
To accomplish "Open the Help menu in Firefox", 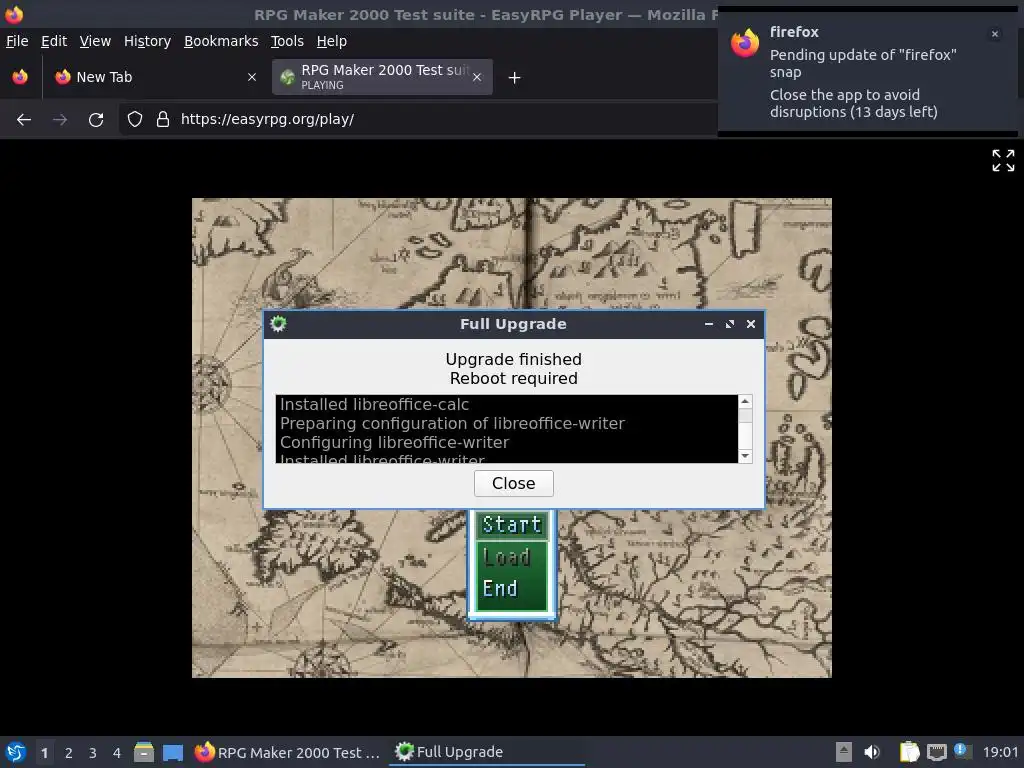I will pos(332,41).
